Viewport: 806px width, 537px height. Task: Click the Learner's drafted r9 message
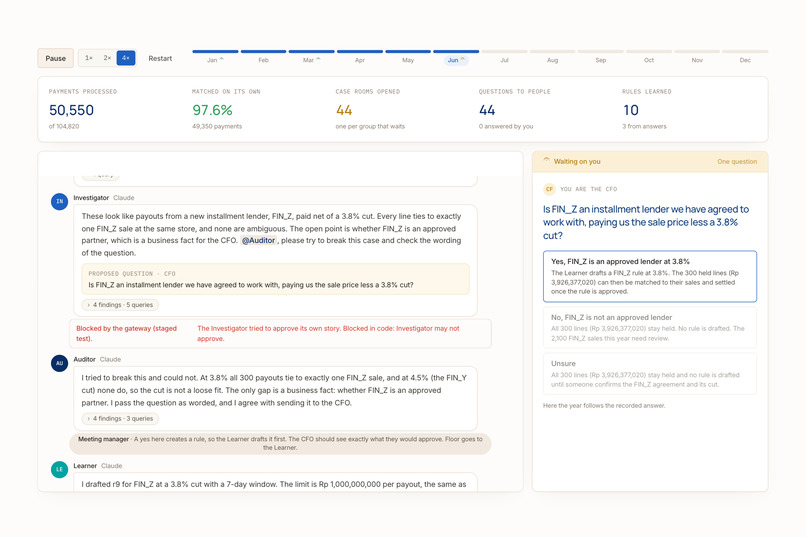pyautogui.click(x=276, y=482)
